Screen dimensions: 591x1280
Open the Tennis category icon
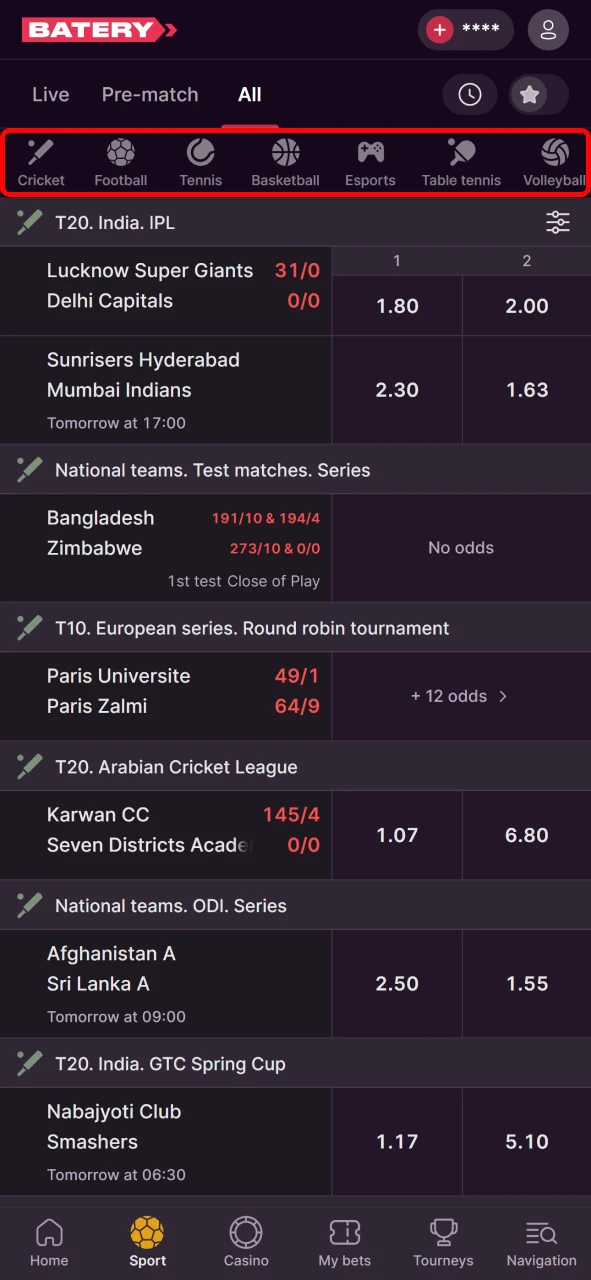[200, 152]
